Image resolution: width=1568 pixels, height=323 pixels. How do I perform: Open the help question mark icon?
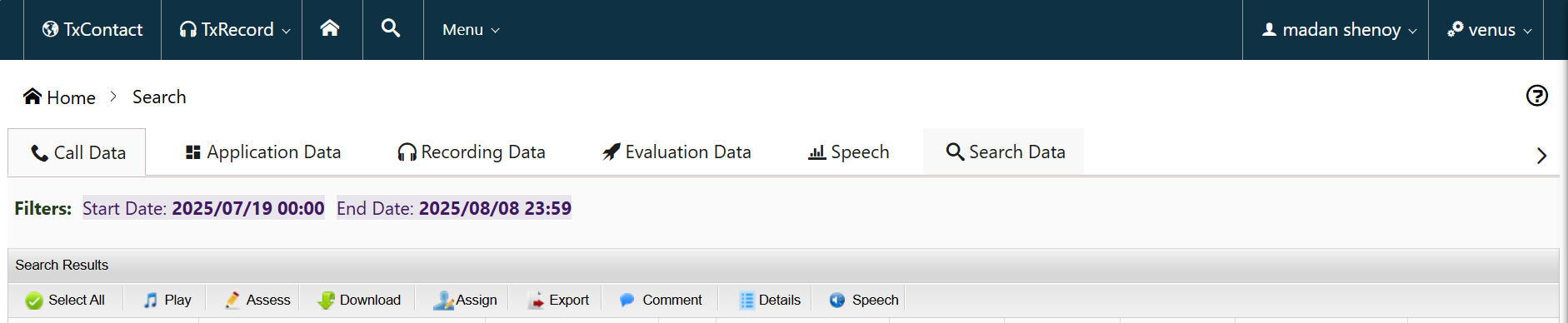click(1537, 96)
